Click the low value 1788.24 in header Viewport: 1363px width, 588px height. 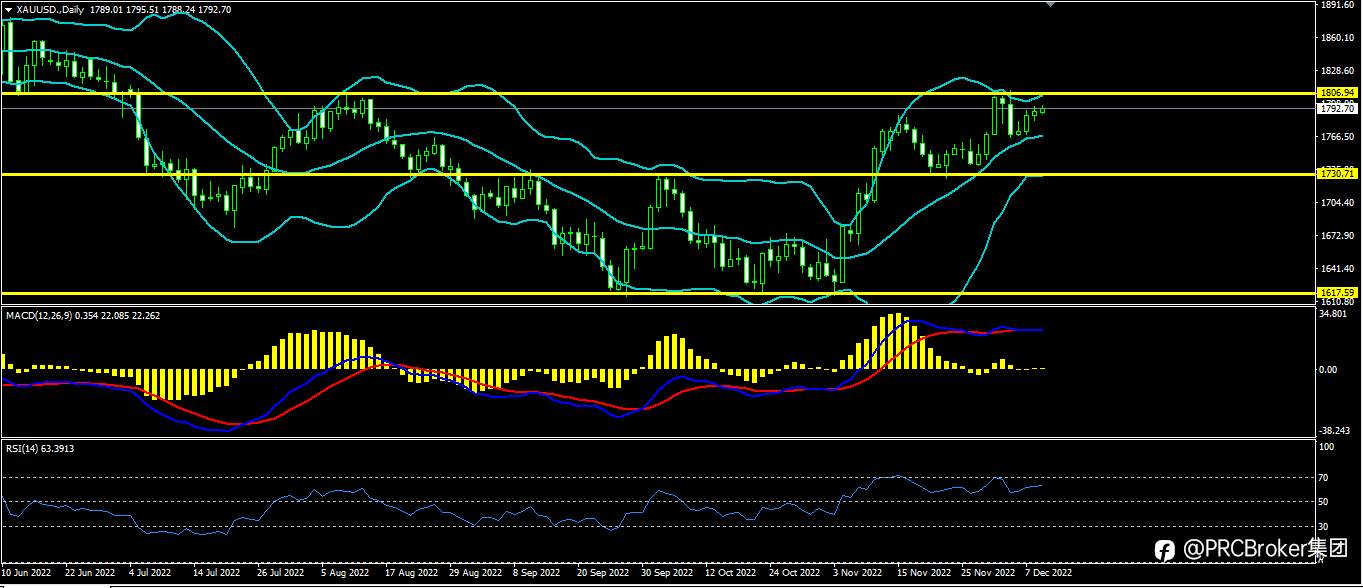coord(180,9)
